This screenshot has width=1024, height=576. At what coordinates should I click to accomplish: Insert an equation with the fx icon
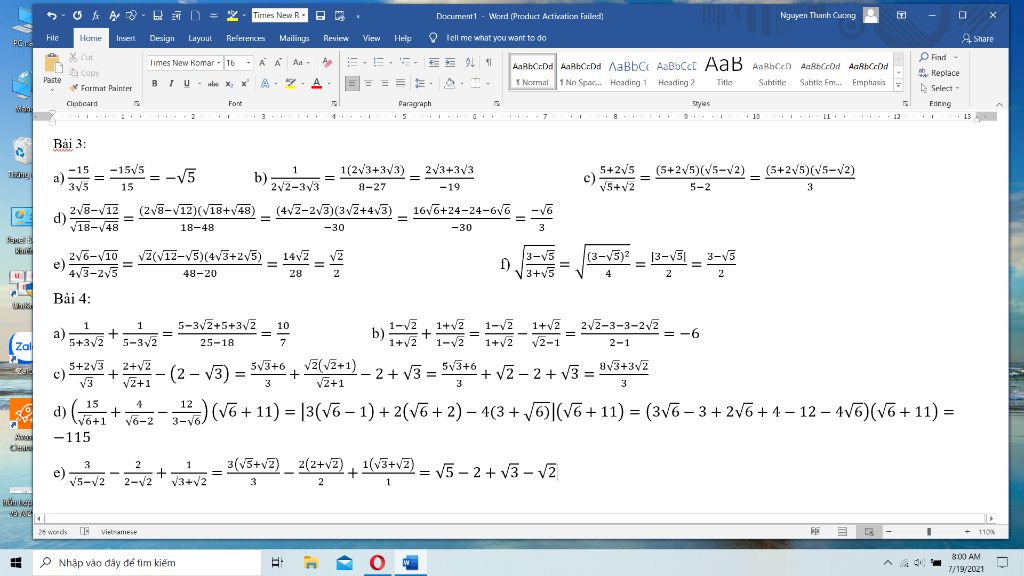(96, 15)
